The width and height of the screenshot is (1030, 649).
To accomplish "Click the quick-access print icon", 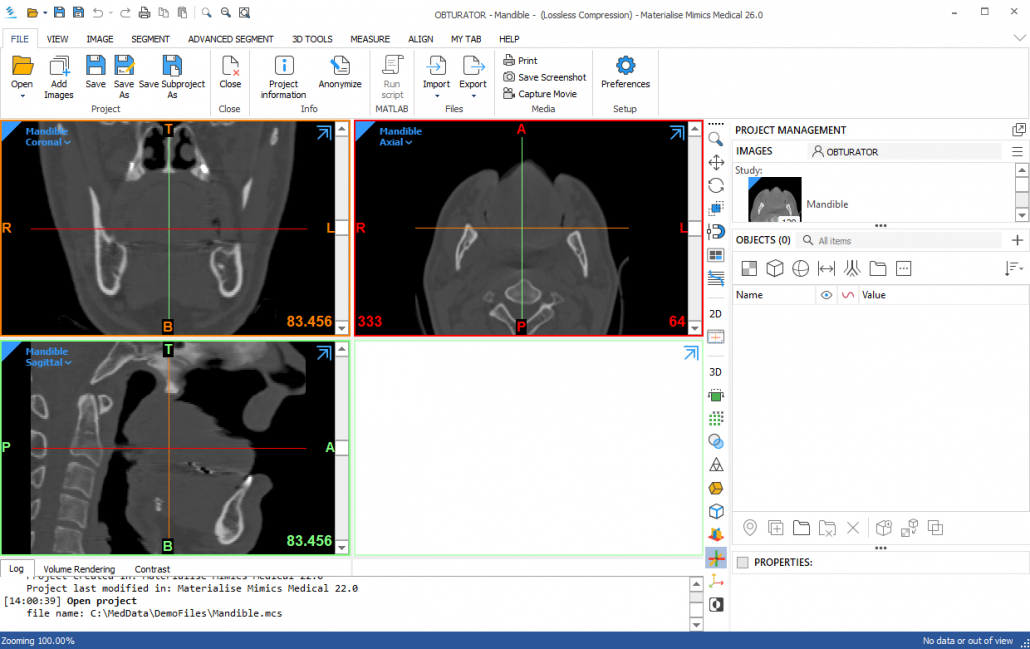I will [x=145, y=12].
